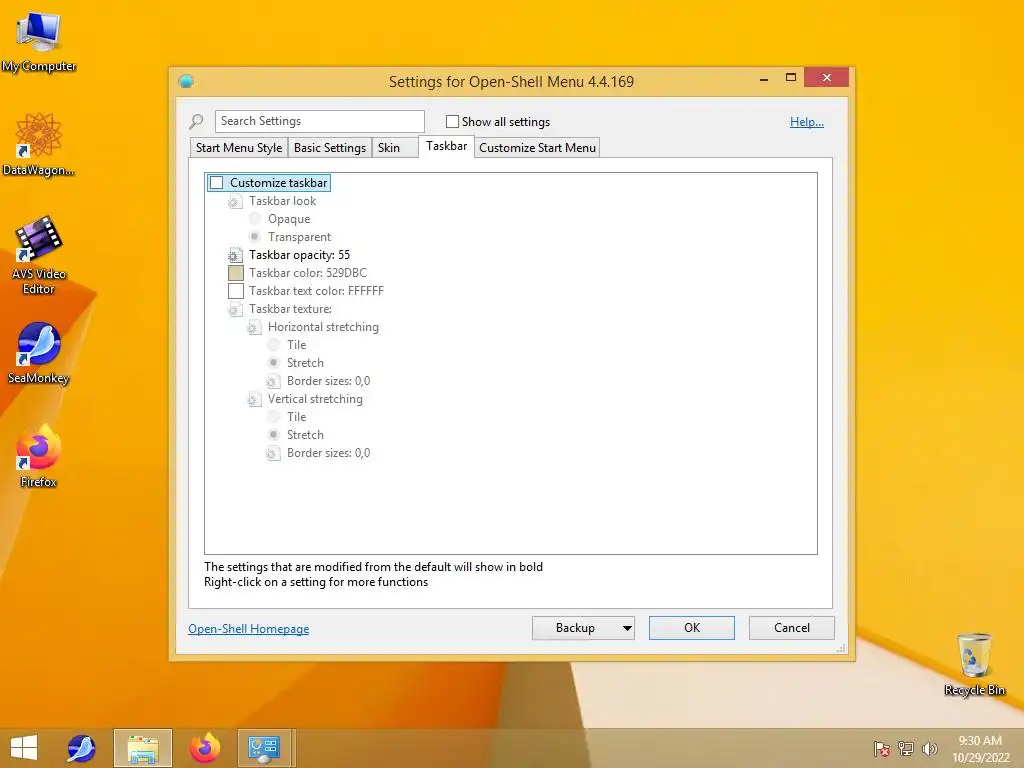Select the SeaMonkey desktop shortcut

pos(38,353)
